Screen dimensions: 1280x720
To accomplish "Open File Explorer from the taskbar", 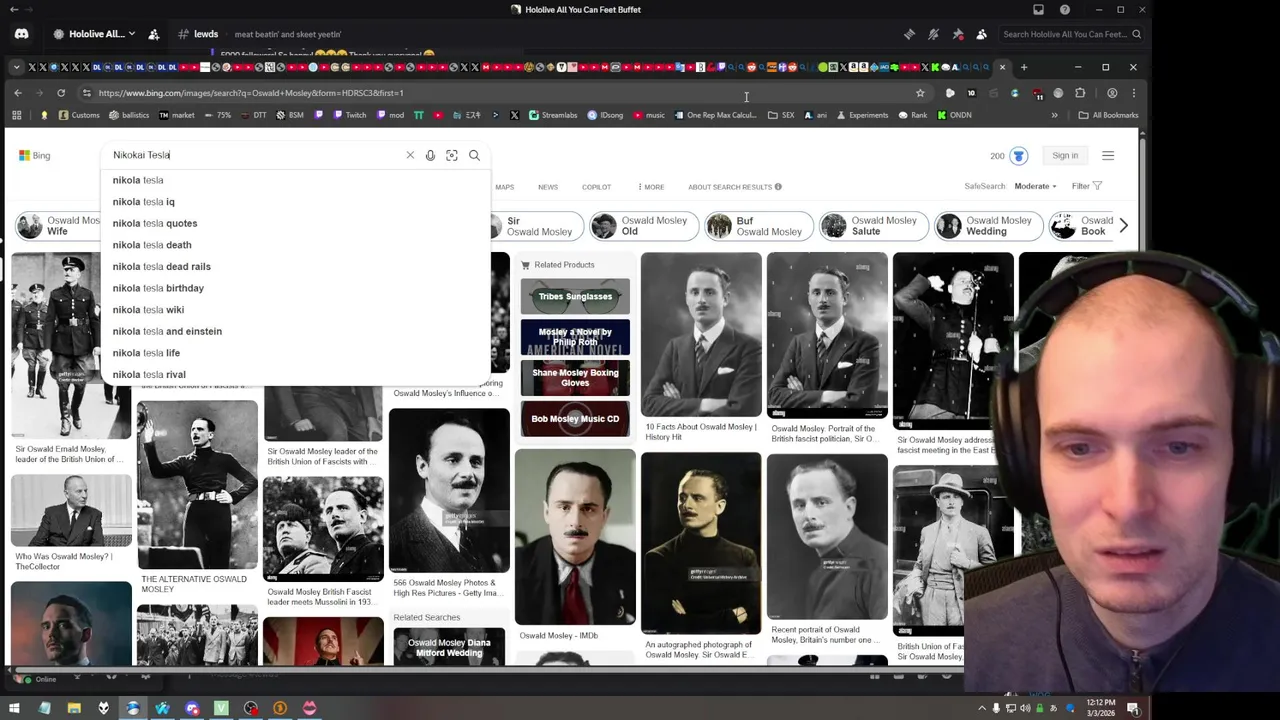I will (x=74, y=708).
